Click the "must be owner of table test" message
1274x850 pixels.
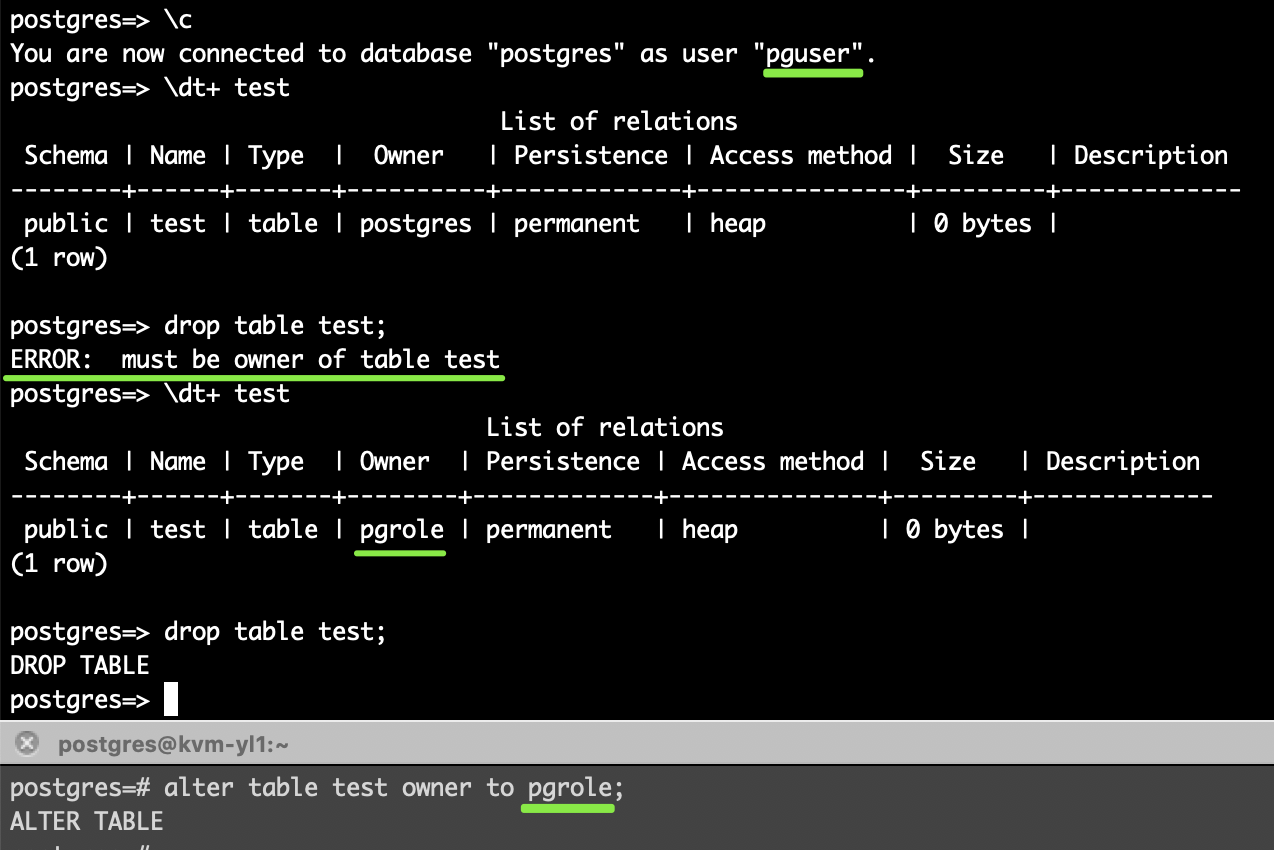pyautogui.click(x=310, y=360)
